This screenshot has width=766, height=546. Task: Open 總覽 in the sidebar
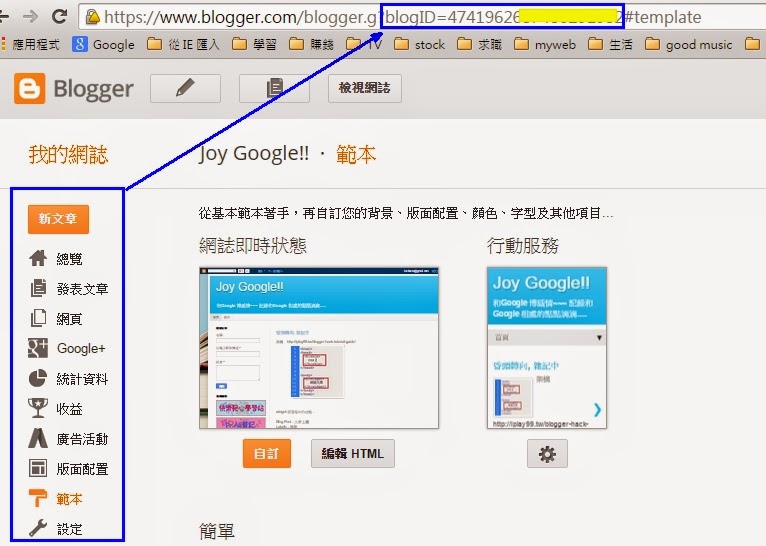point(55,258)
